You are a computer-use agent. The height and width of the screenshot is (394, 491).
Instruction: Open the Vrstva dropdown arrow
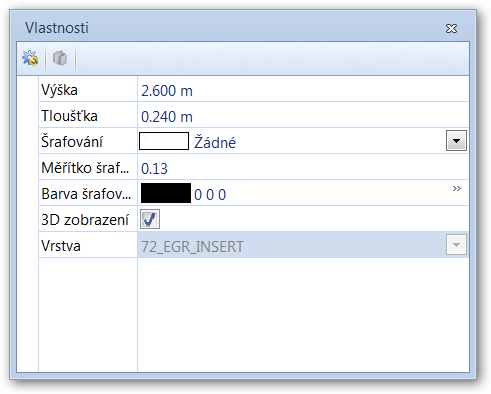(x=456, y=245)
